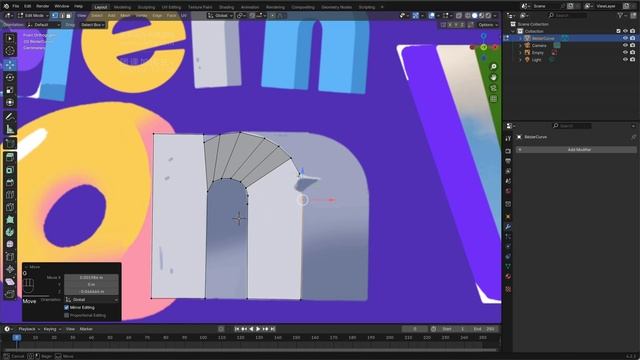Click the zoom magnifier viewport gizmo
Screen dimensions: 640x360
pos(493,67)
